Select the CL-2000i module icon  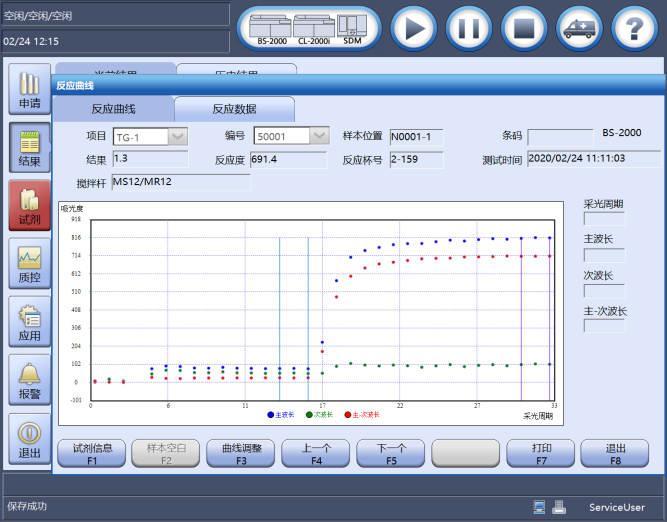pos(314,29)
